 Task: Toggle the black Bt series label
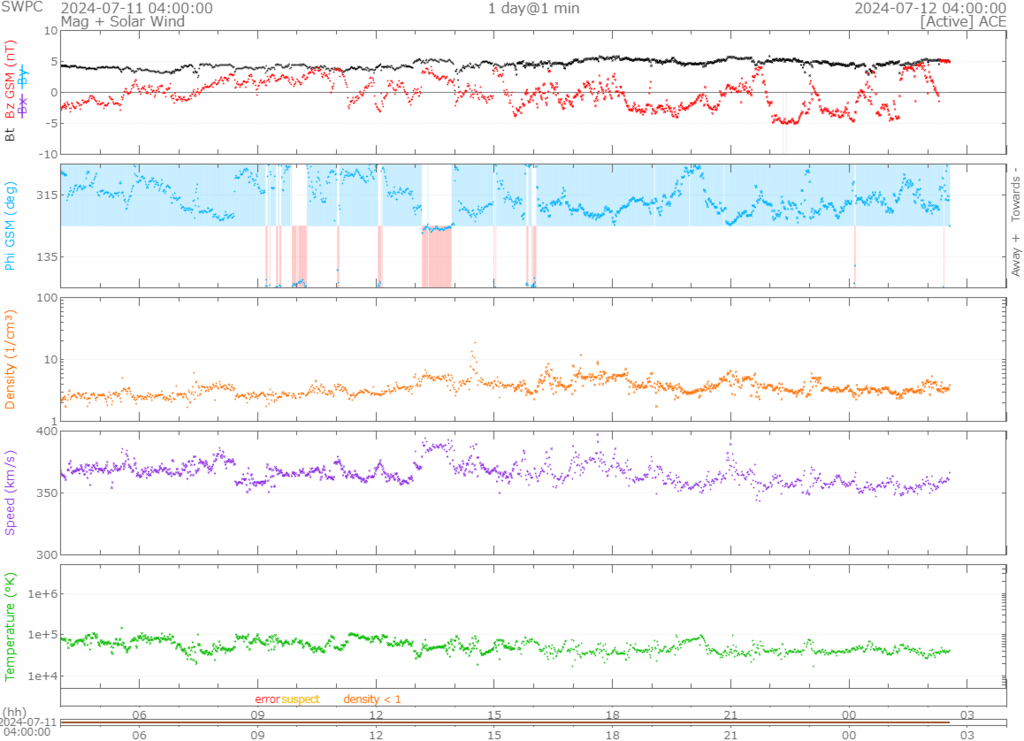coord(9,134)
